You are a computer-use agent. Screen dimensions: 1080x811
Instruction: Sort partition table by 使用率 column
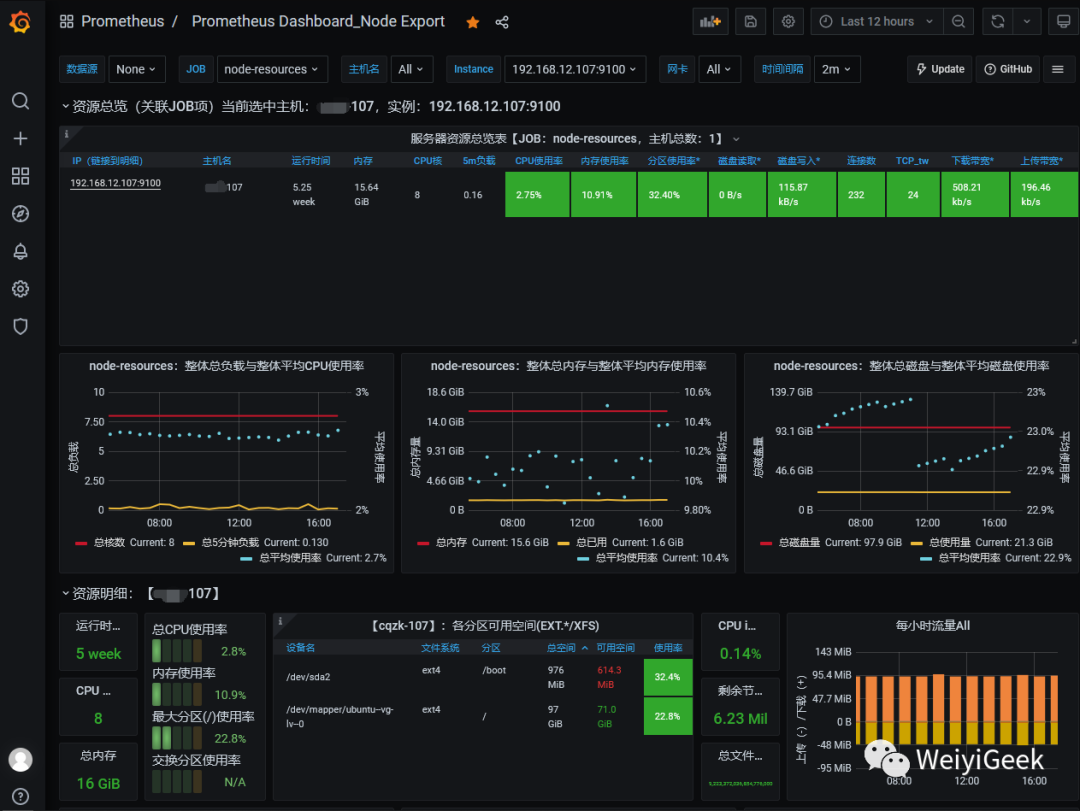[667, 648]
